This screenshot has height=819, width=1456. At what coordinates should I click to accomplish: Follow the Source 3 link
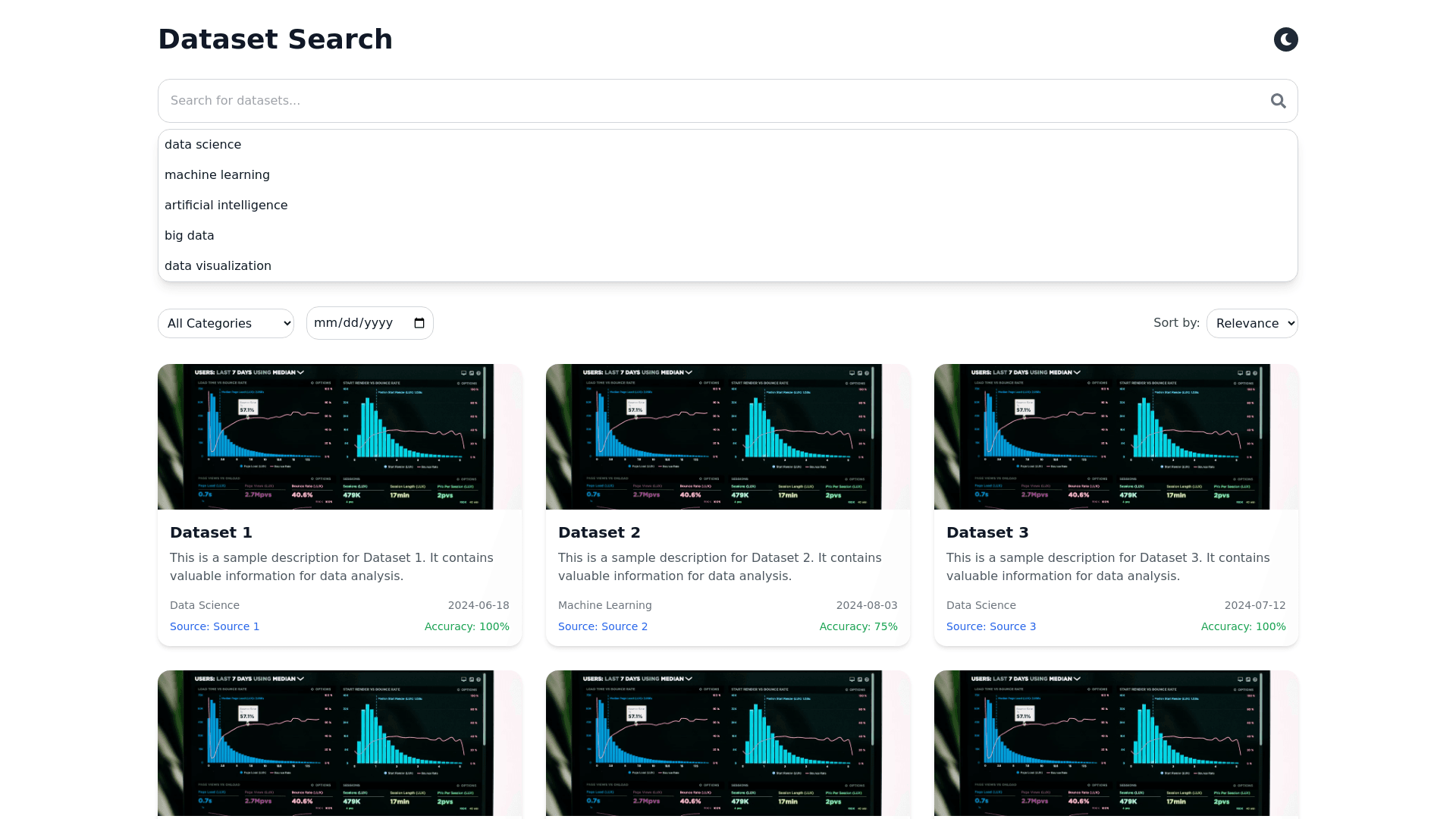click(991, 626)
